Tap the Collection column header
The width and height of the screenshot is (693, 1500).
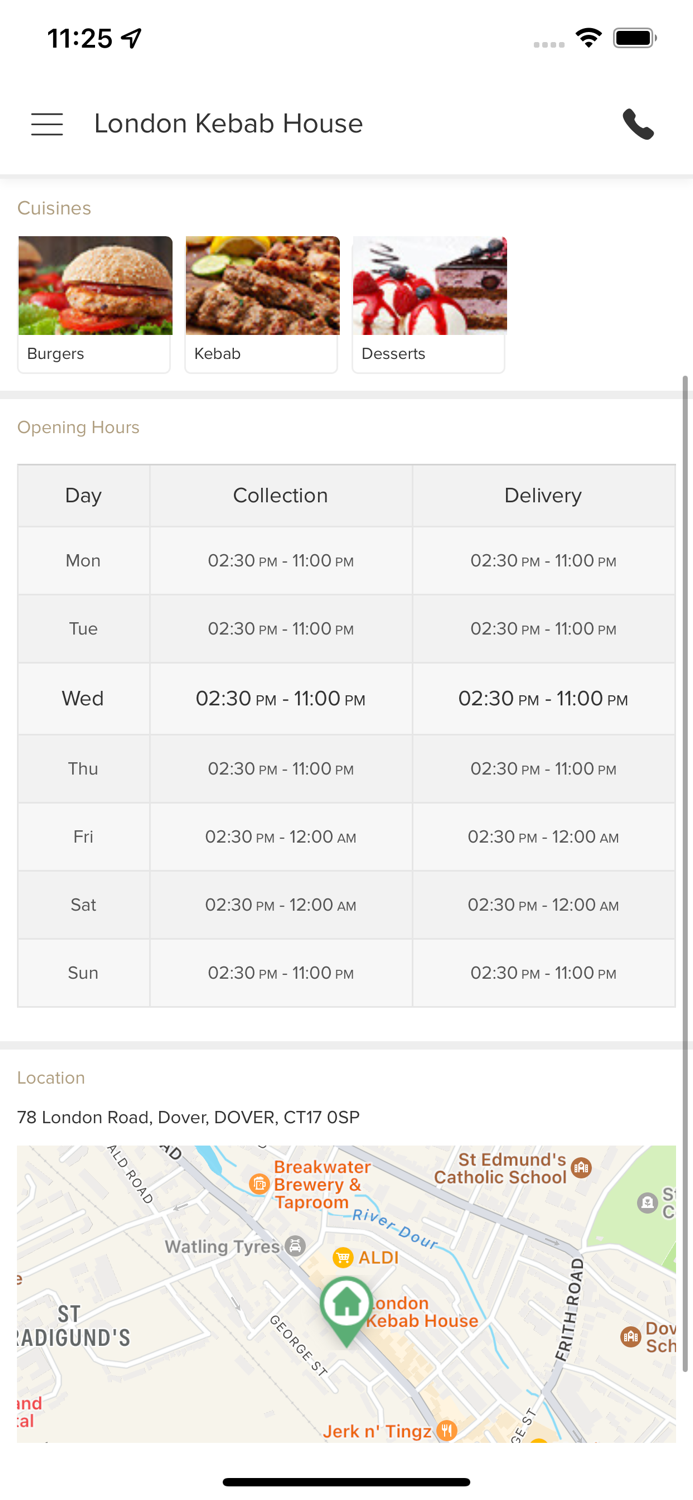pos(280,496)
